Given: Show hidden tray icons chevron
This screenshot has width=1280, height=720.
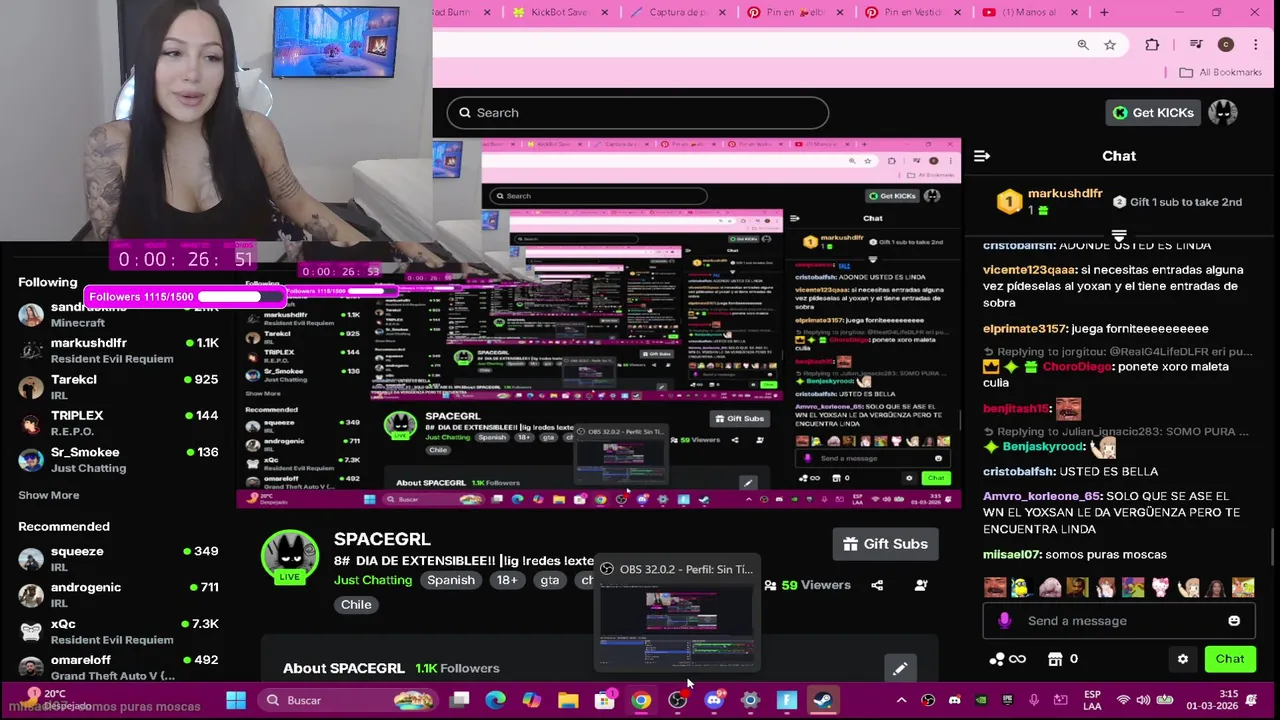Looking at the screenshot, I should pyautogui.click(x=901, y=701).
